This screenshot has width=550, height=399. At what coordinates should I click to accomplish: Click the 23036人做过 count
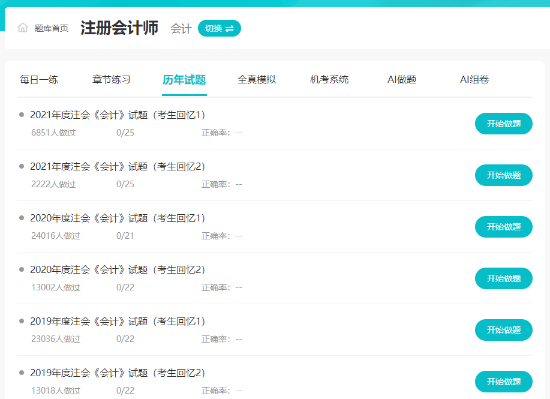[56, 339]
